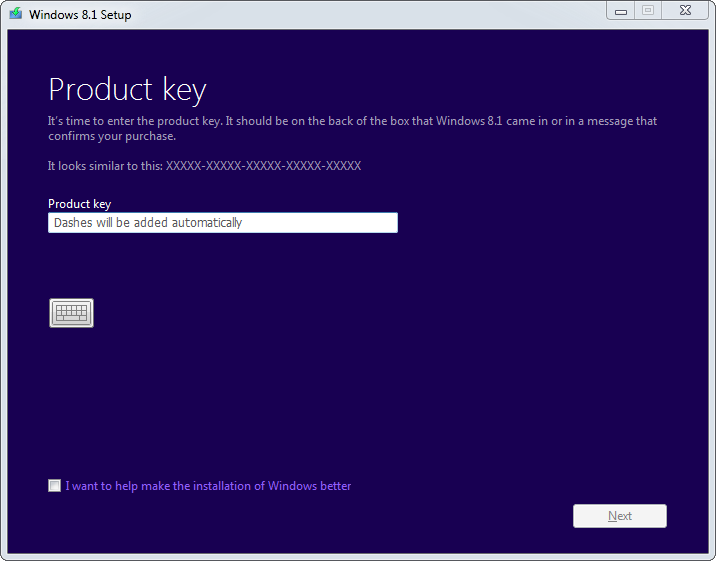This screenshot has width=716, height=561.
Task: Close the Windows 8.1 Setup window
Action: [x=685, y=10]
